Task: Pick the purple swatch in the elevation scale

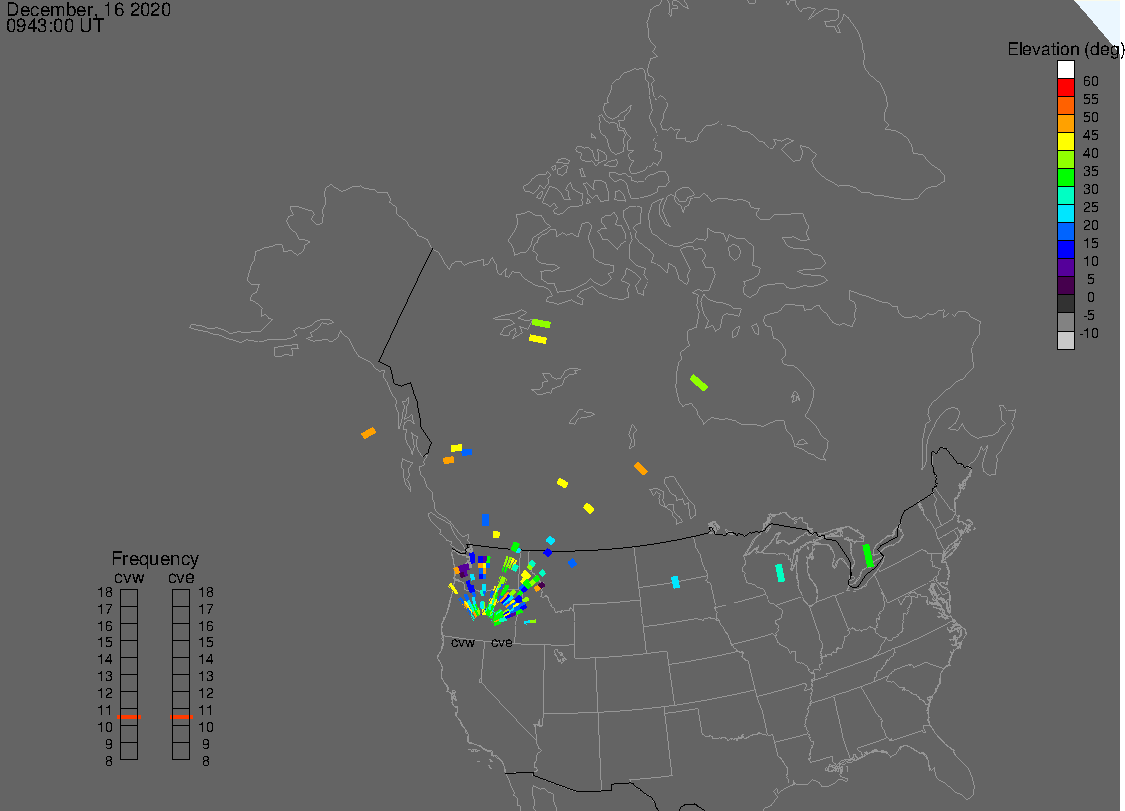Action: (1065, 267)
